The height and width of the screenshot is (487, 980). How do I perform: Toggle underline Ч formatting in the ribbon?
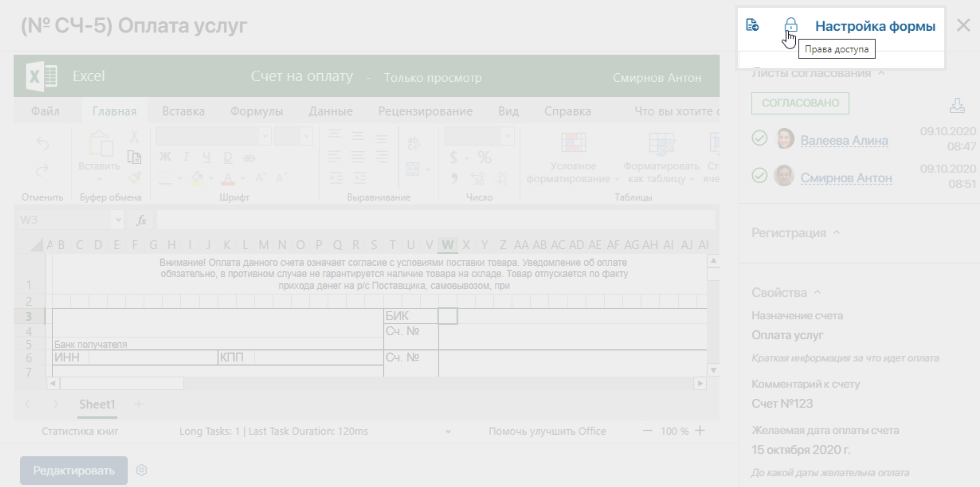[x=206, y=158]
